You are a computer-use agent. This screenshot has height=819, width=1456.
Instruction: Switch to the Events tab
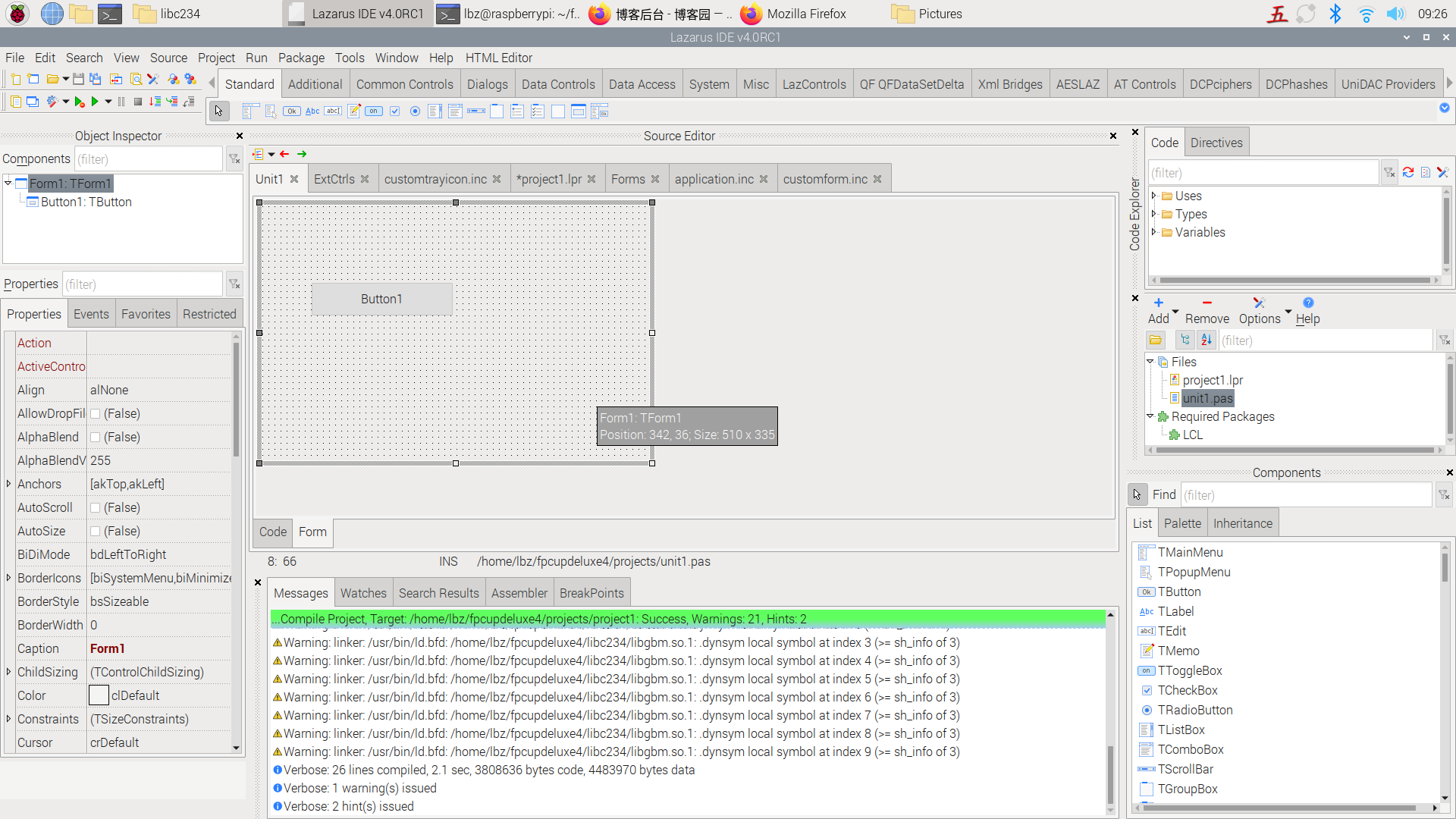tap(91, 314)
